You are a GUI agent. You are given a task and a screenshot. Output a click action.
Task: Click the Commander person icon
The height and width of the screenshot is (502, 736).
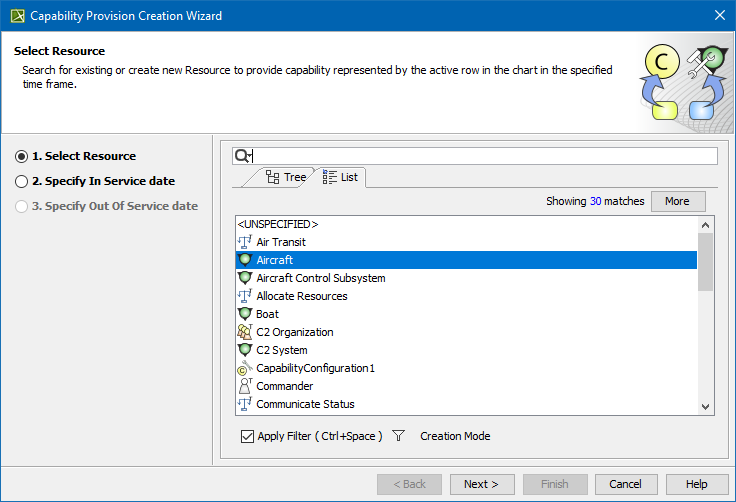244,386
